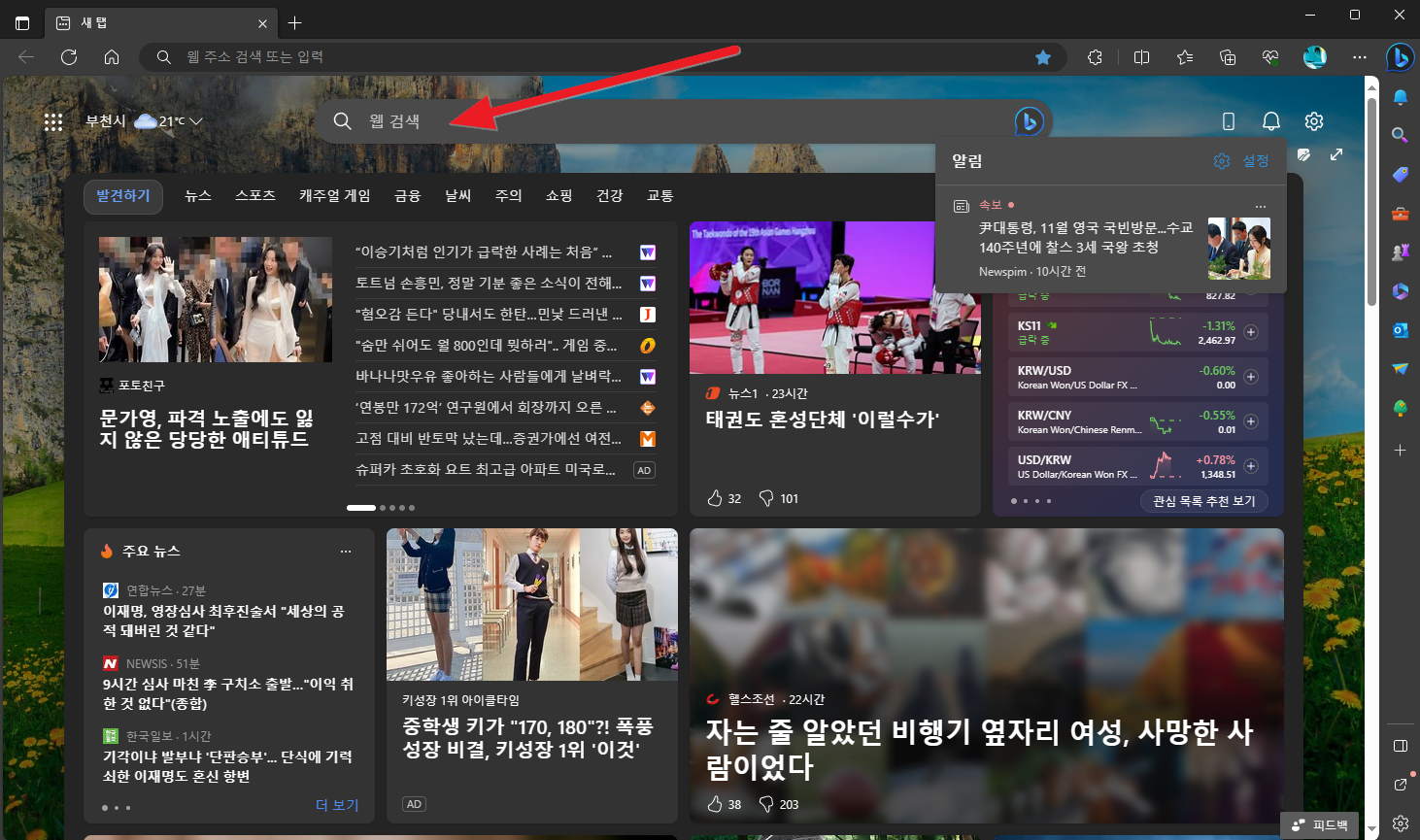Open the Extensions puzzle icon

[x=1095, y=57]
